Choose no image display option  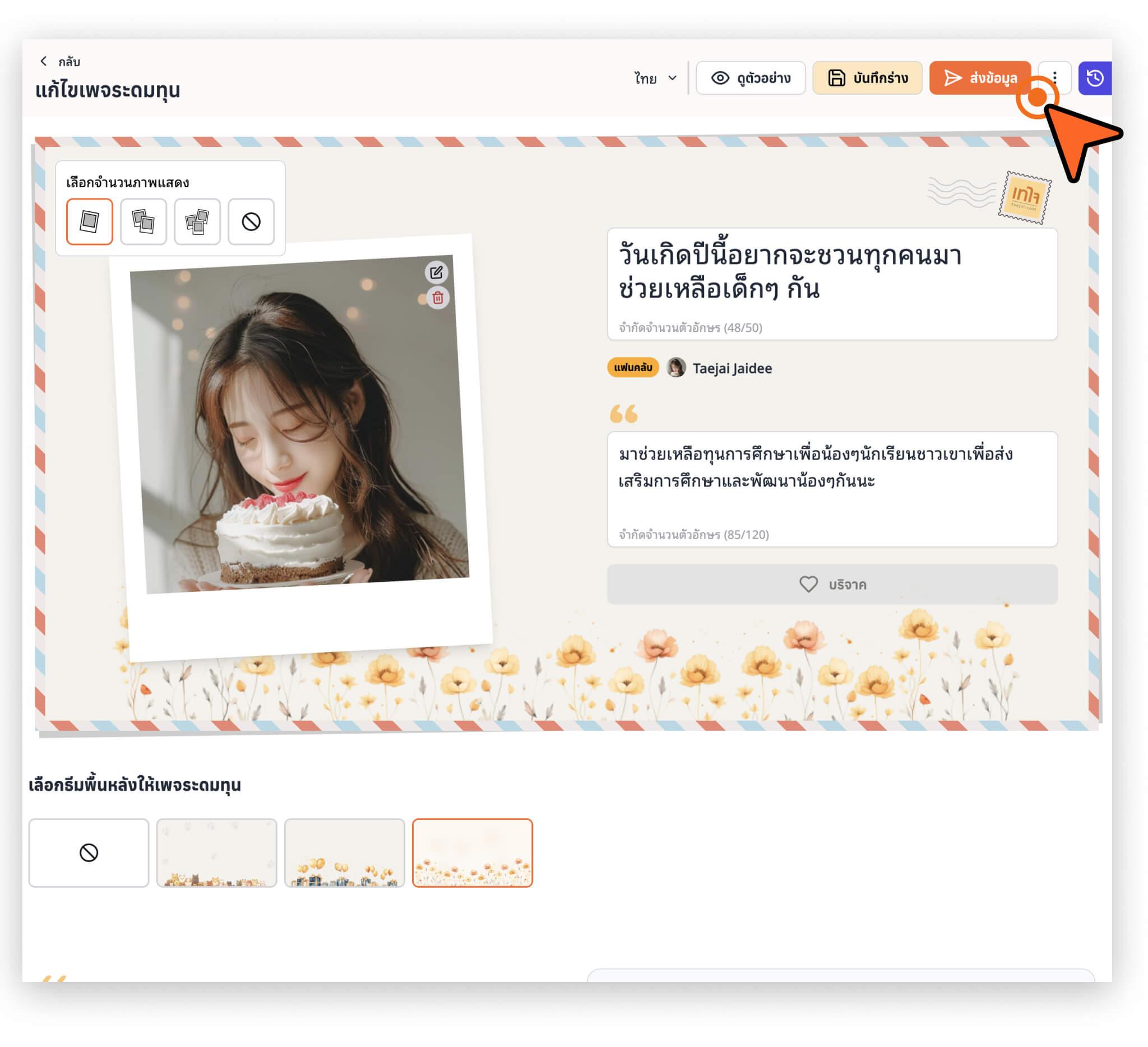pos(251,221)
